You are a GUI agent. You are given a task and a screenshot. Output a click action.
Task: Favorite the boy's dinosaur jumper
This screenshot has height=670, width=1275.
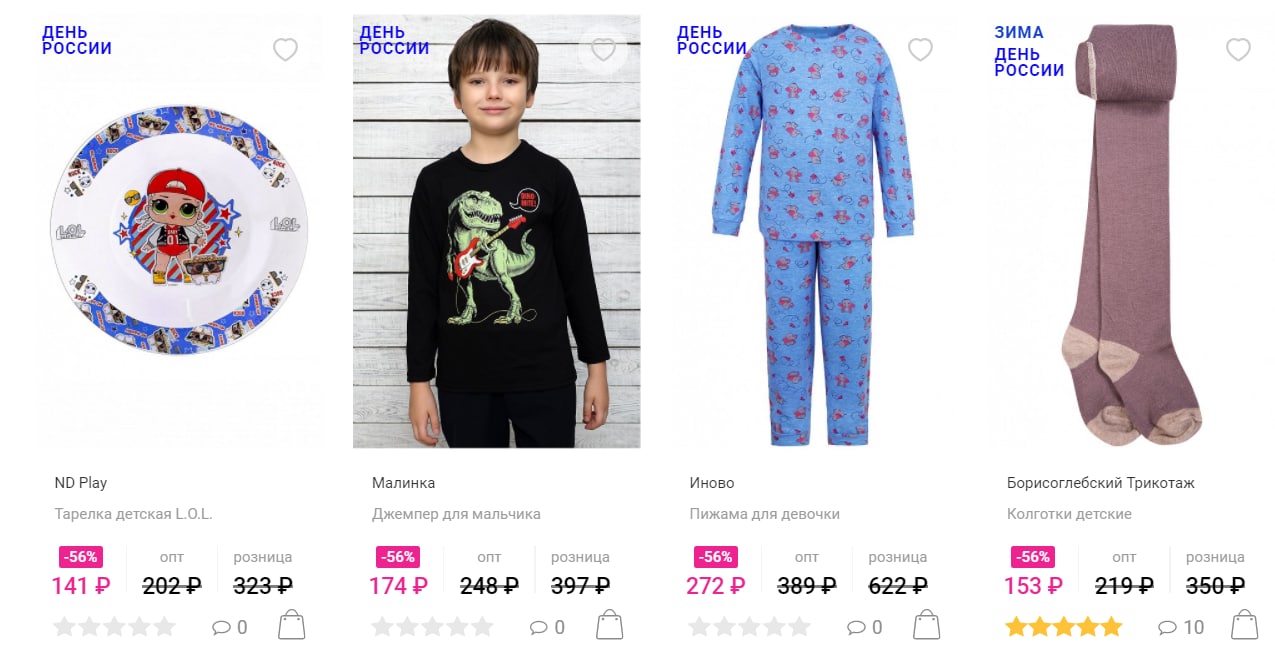pos(603,49)
